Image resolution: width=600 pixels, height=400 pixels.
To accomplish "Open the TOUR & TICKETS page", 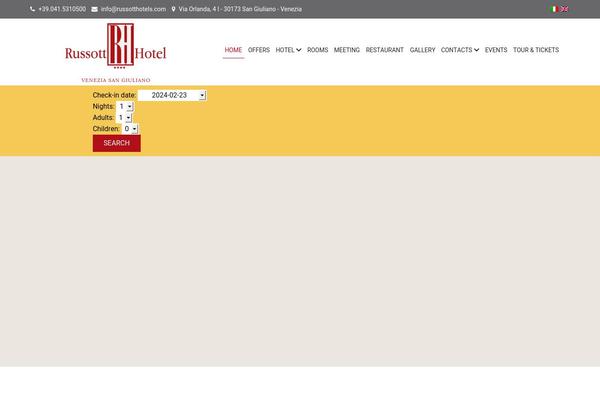I will 536,50.
